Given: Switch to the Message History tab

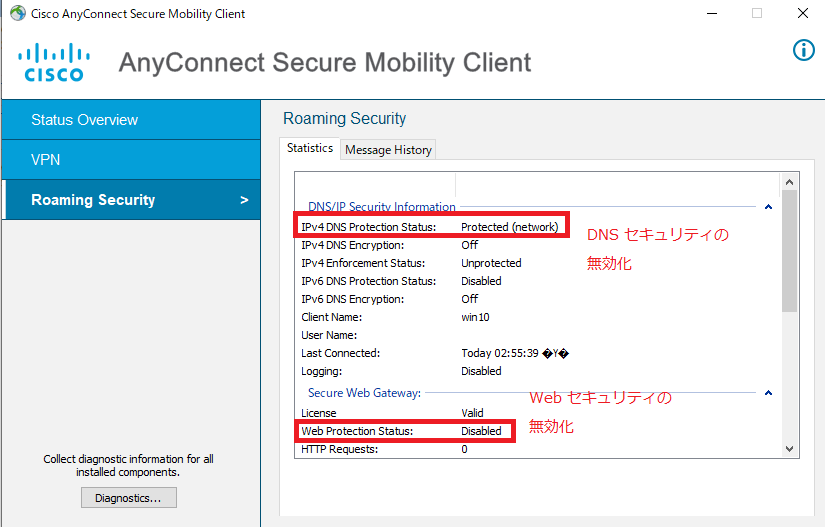Looking at the screenshot, I should (388, 150).
